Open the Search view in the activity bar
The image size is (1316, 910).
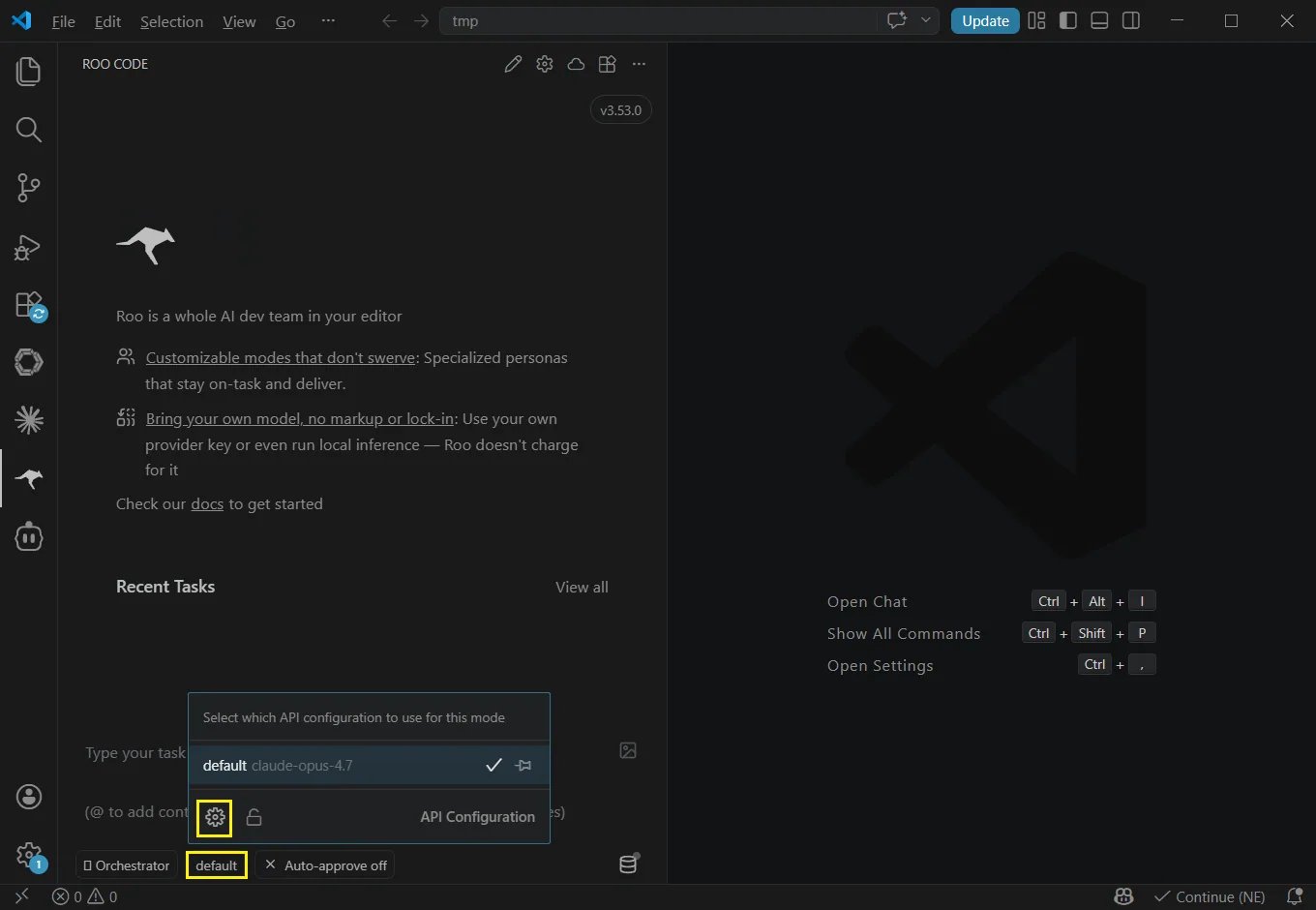click(x=28, y=130)
